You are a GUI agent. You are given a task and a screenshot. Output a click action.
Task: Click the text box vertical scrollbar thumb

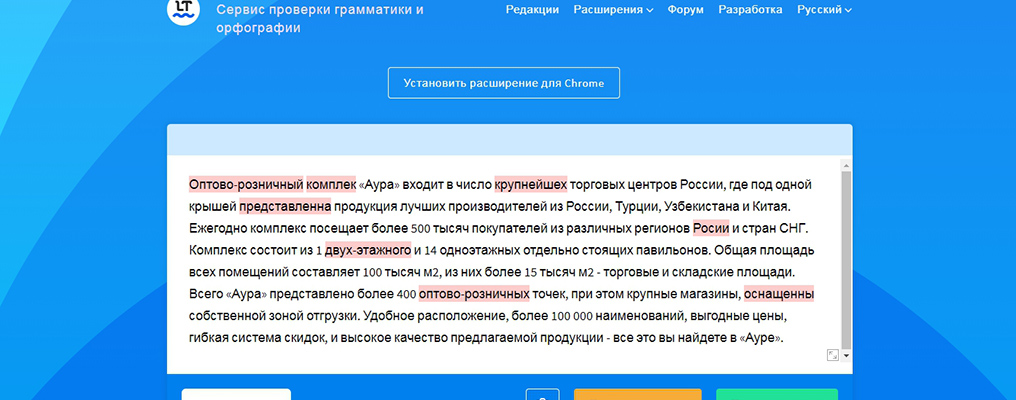click(846, 259)
